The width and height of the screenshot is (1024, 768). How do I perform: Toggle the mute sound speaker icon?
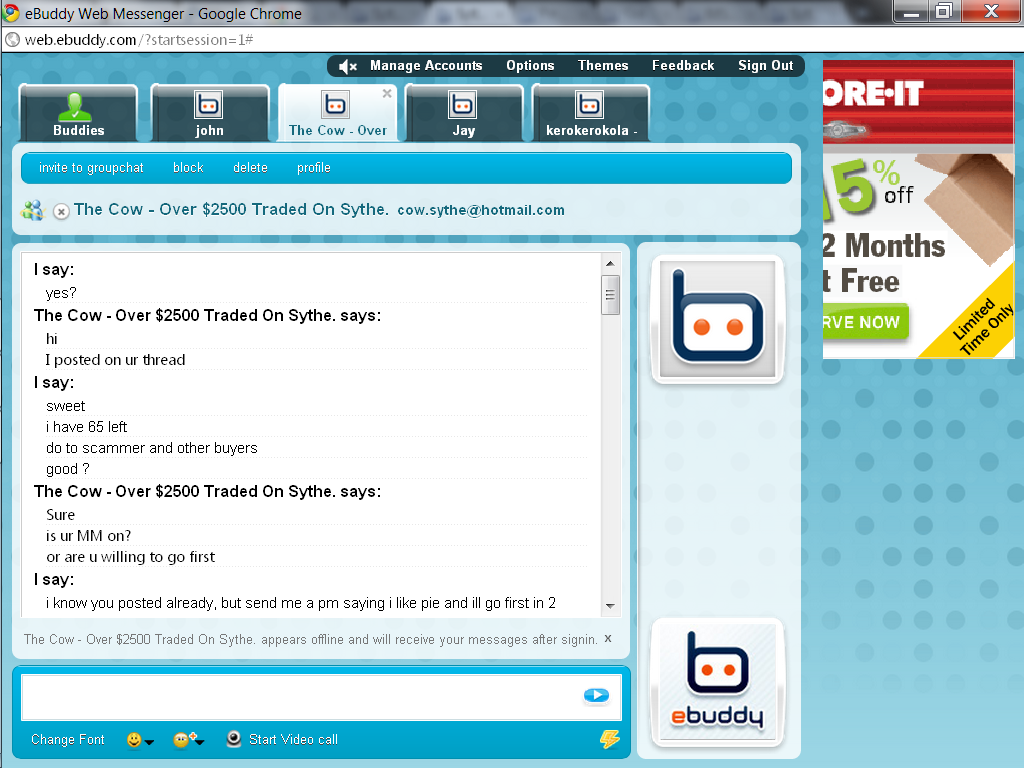pyautogui.click(x=348, y=66)
